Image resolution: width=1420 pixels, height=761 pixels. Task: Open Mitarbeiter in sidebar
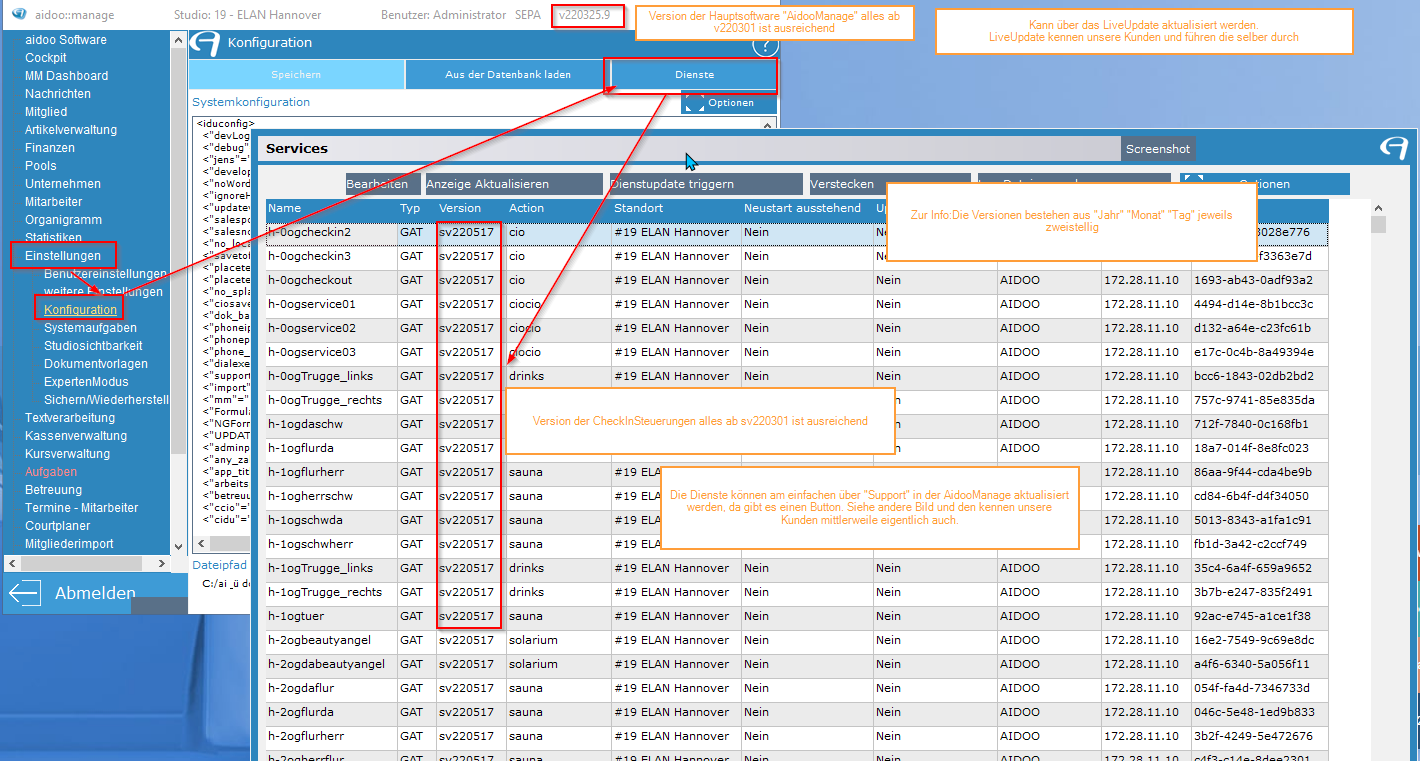tap(54, 202)
